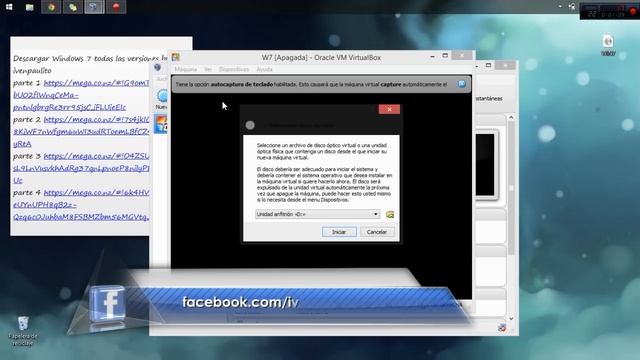This screenshot has width=640, height=360.
Task: Open the parte 4 mega link
Action: pyautogui.click(x=81, y=204)
